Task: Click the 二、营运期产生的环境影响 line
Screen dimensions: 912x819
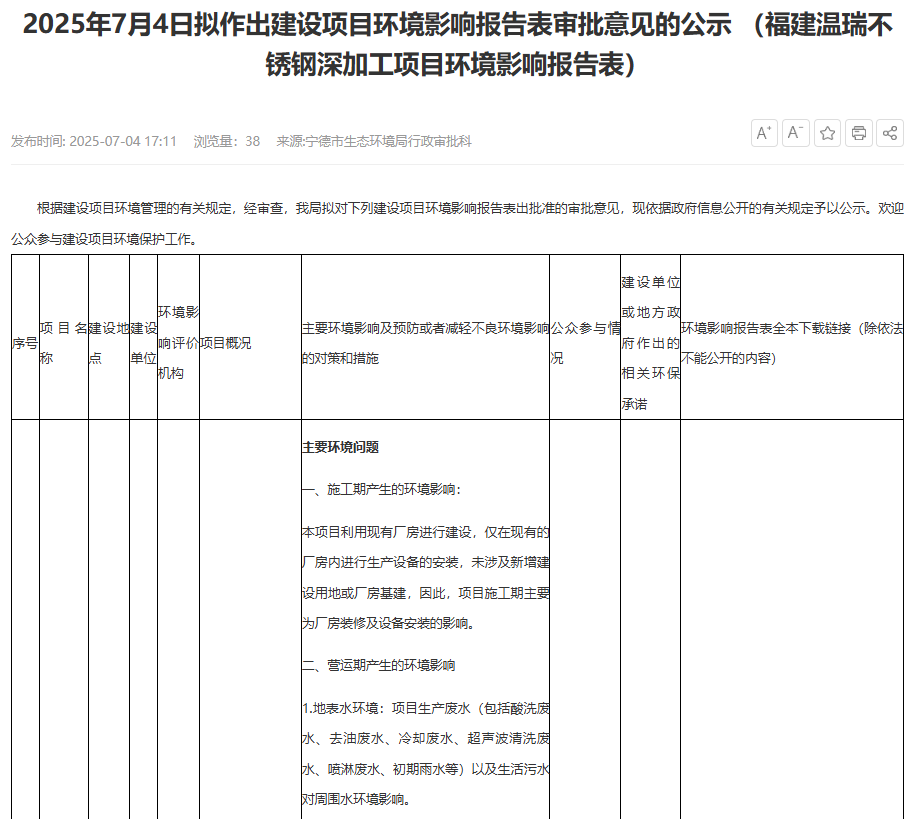Action: point(378,665)
